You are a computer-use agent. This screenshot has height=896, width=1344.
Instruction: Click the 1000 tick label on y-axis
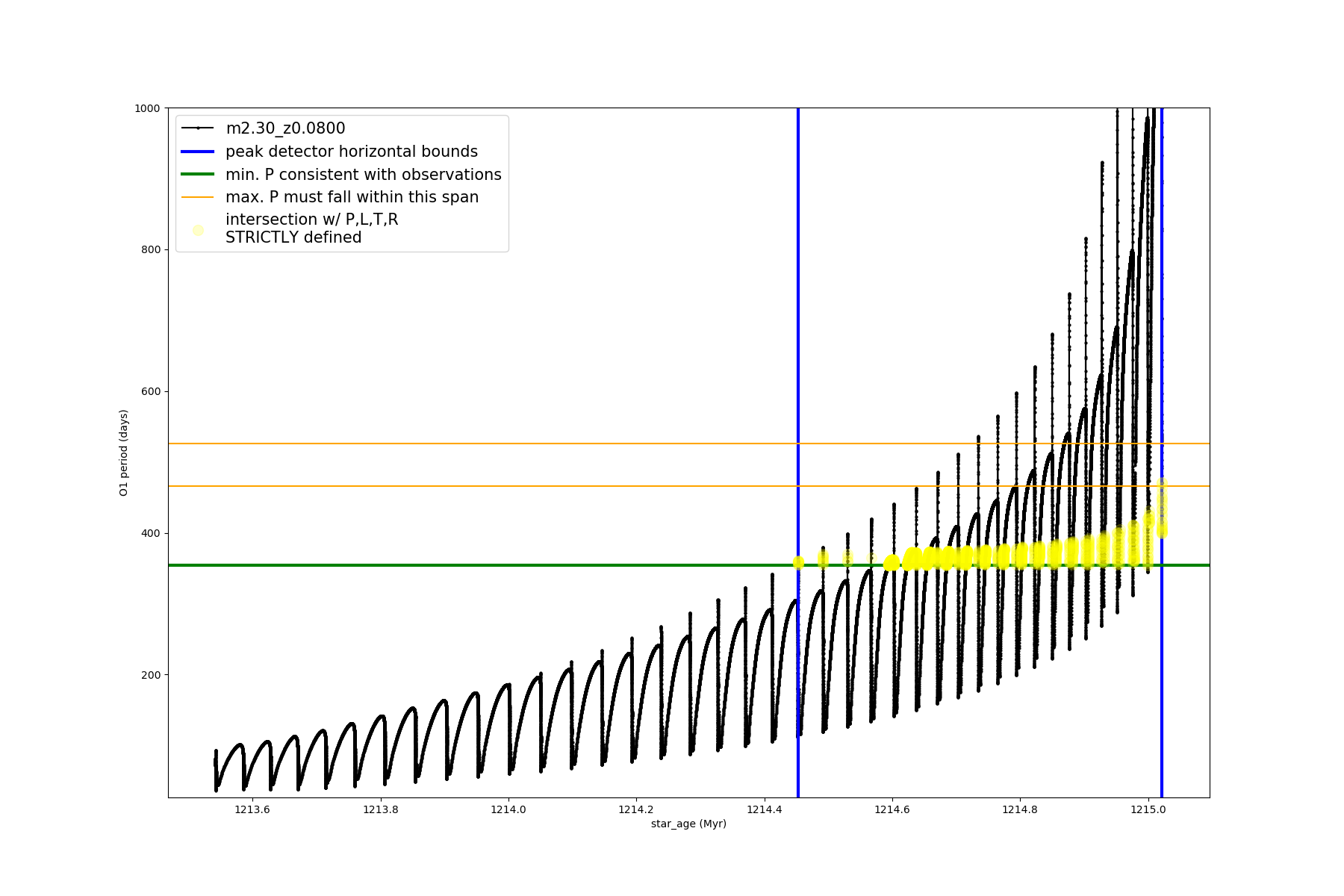pos(147,108)
